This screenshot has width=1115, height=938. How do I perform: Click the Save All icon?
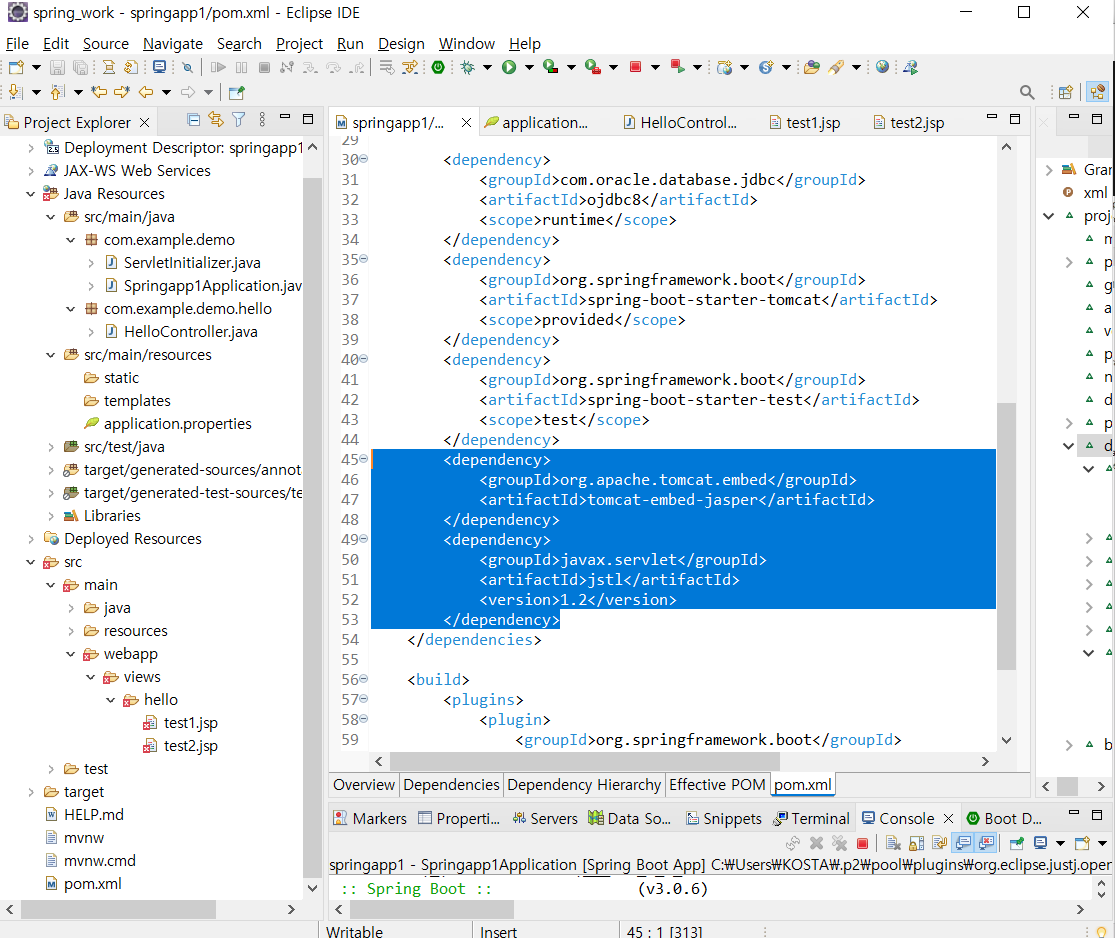tap(80, 68)
